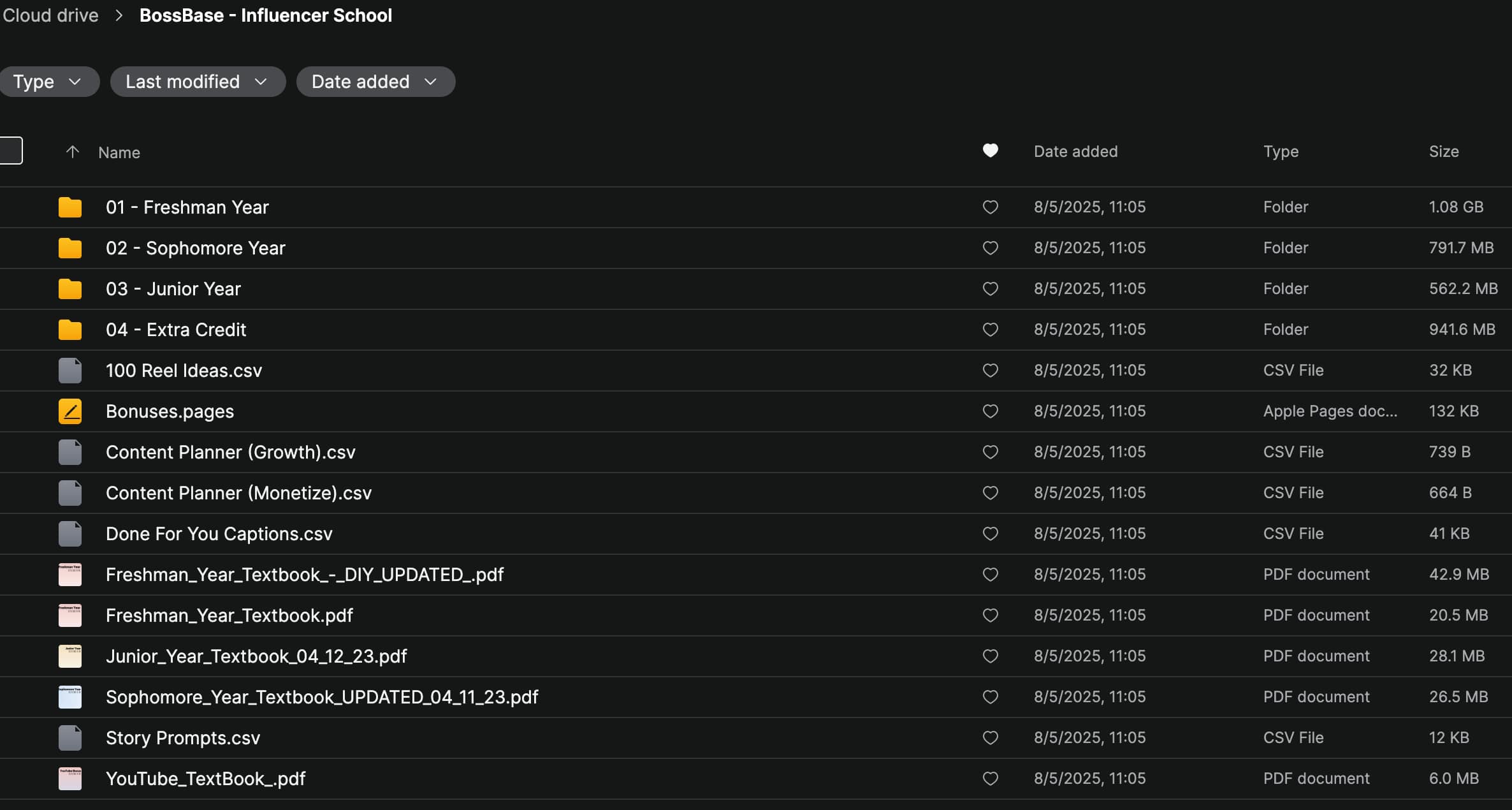Open the Type filter dropdown
Image resolution: width=1512 pixels, height=810 pixels.
click(x=48, y=82)
